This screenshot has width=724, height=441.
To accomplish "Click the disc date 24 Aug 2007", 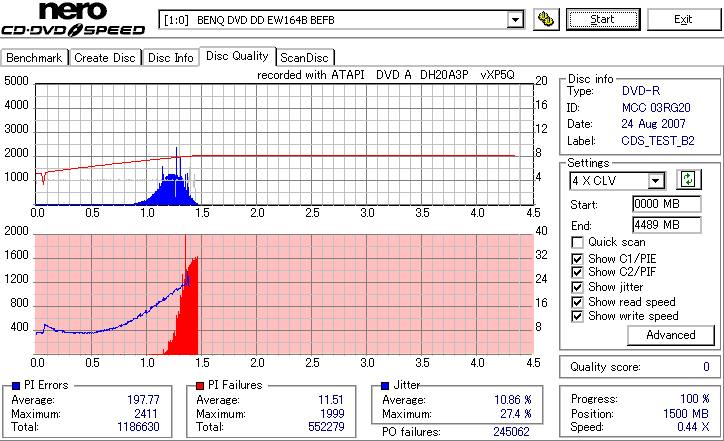I will coord(653,124).
